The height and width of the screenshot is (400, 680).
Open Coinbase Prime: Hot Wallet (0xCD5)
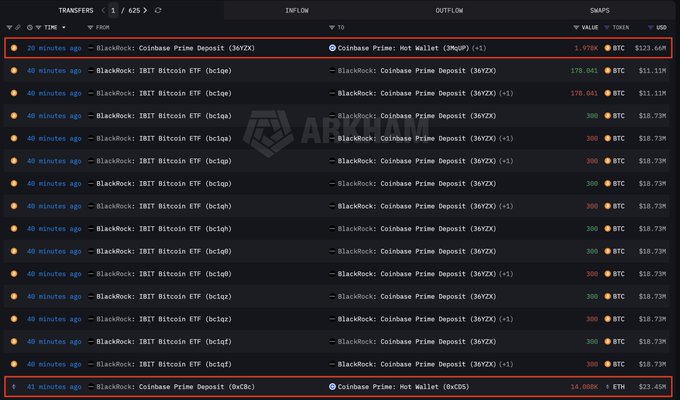click(x=403, y=387)
